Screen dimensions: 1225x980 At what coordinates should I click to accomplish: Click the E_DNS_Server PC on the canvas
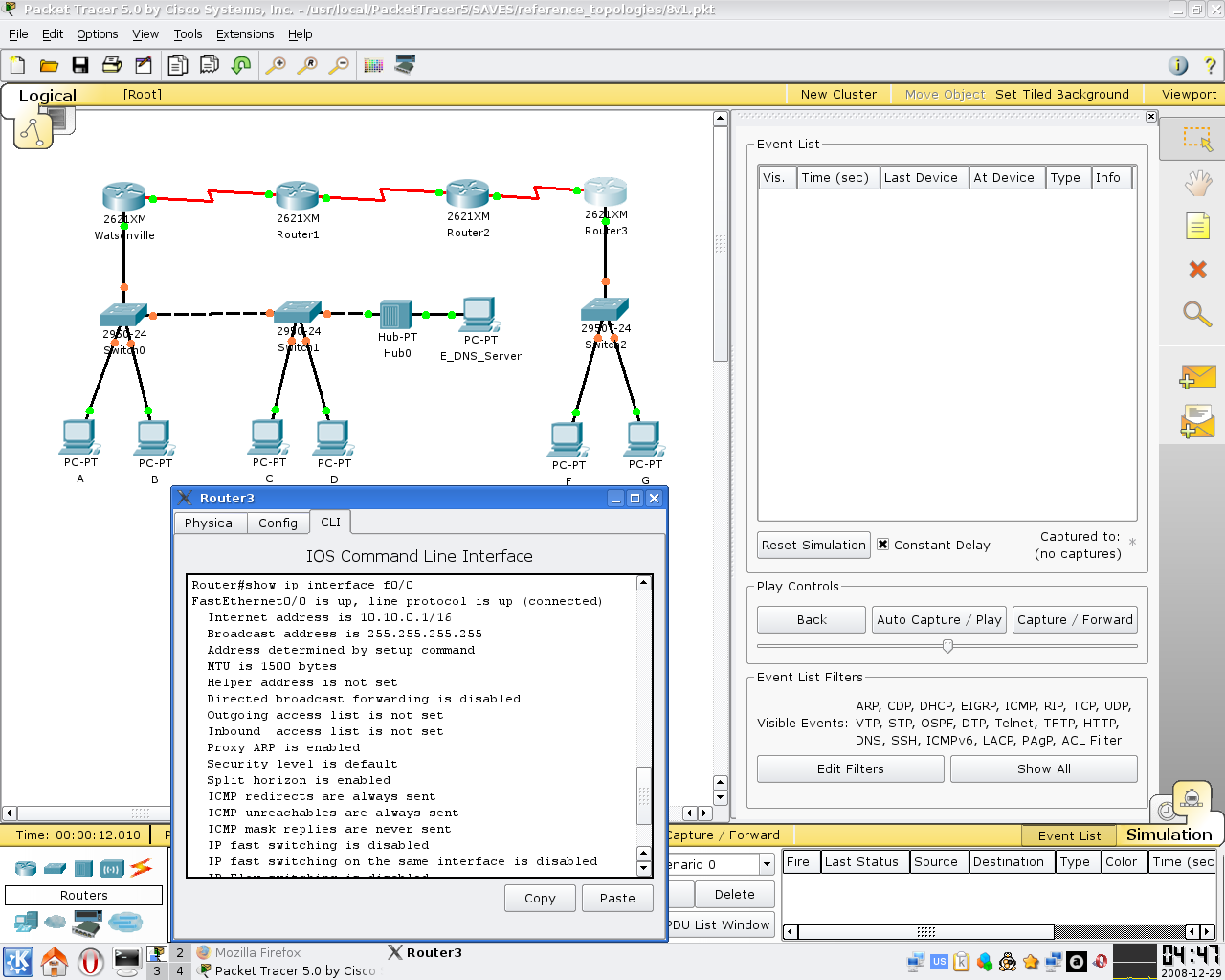479,314
